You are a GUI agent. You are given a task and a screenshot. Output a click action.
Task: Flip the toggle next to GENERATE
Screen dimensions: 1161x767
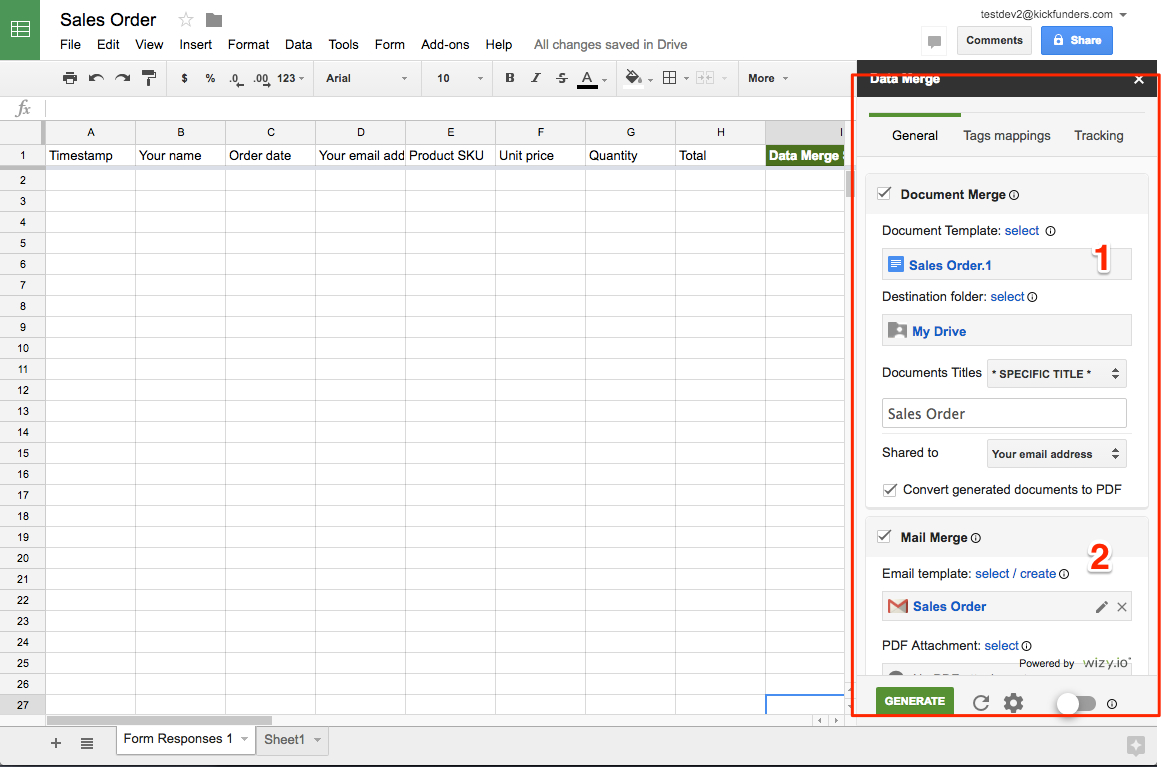pos(1076,703)
